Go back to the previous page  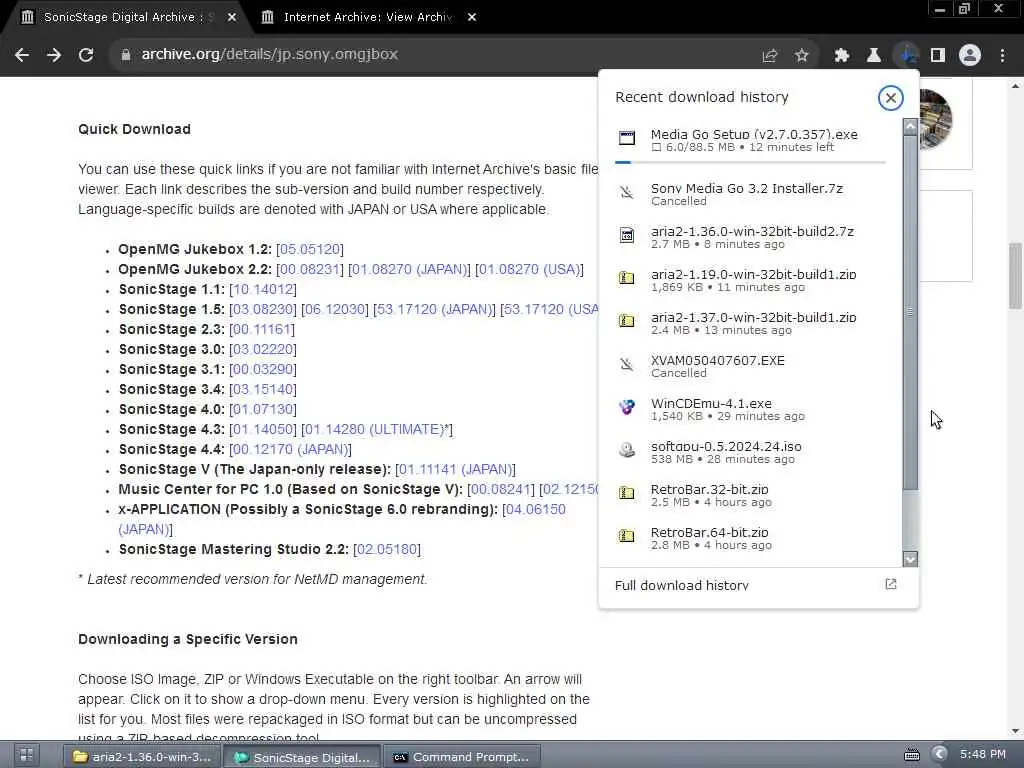(x=22, y=55)
